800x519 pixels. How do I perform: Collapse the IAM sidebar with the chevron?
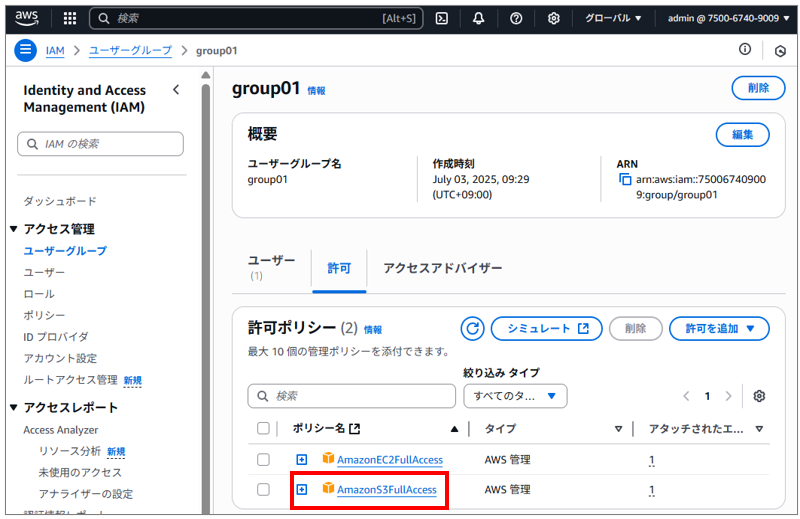tap(176, 90)
